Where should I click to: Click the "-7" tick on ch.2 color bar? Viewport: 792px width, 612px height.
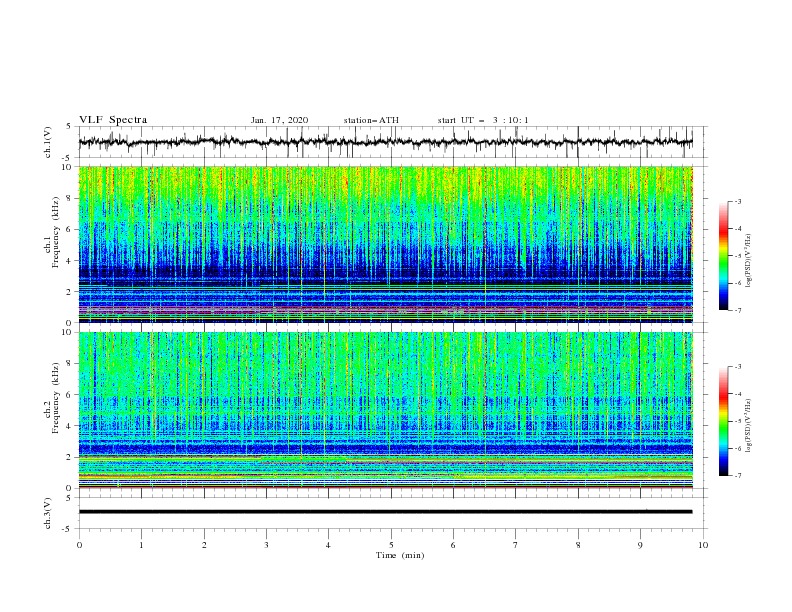click(737, 476)
